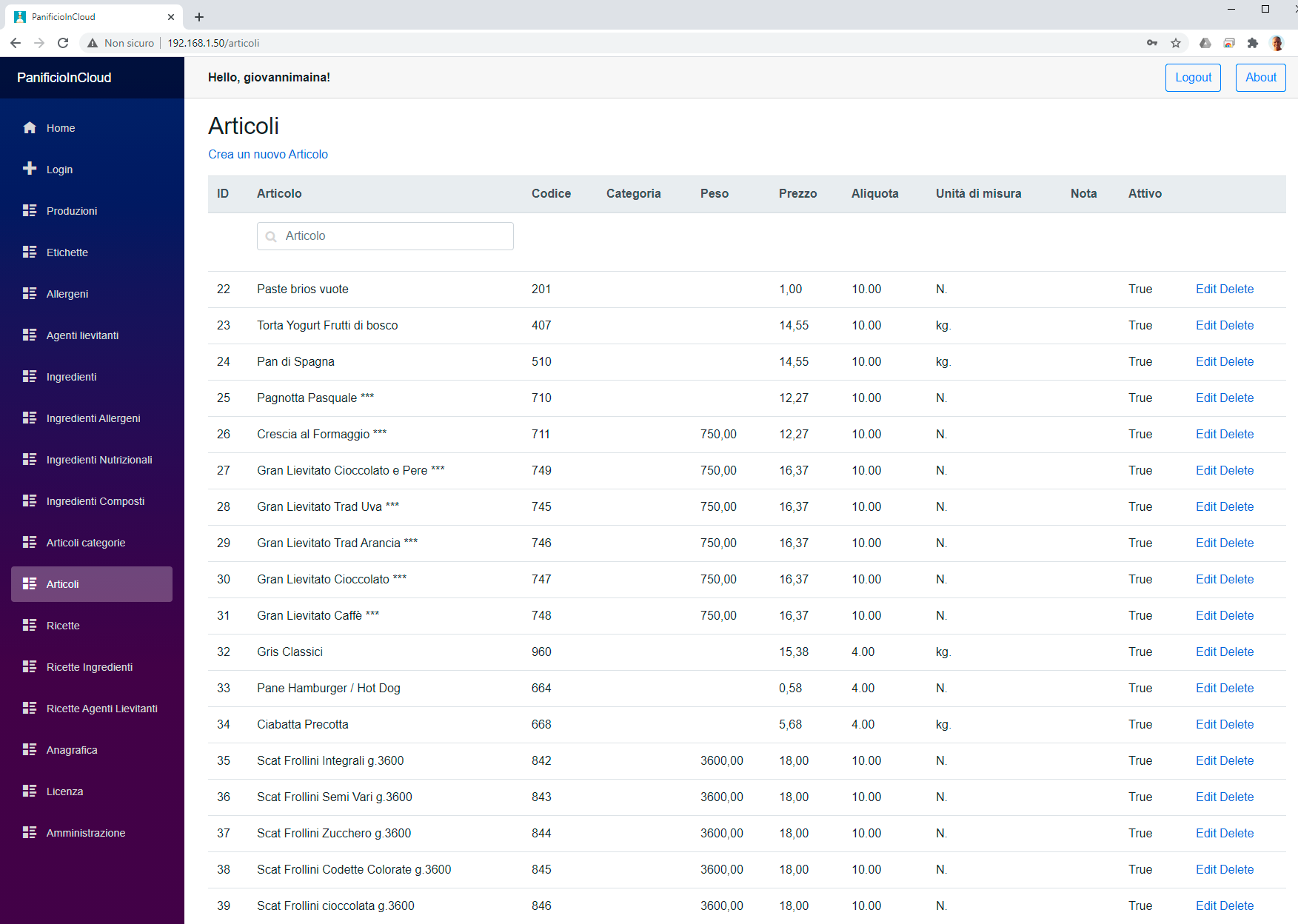Click the browser address bar URL
The width and height of the screenshot is (1298, 924).
tap(213, 43)
